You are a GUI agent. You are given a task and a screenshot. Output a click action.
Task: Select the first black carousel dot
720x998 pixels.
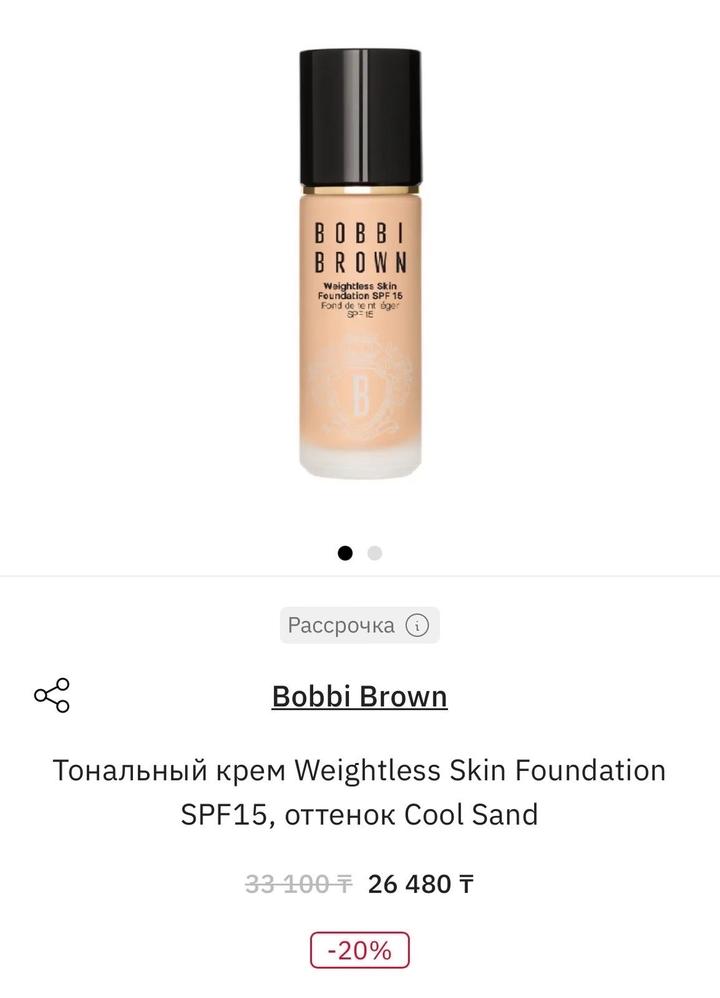coord(345,553)
